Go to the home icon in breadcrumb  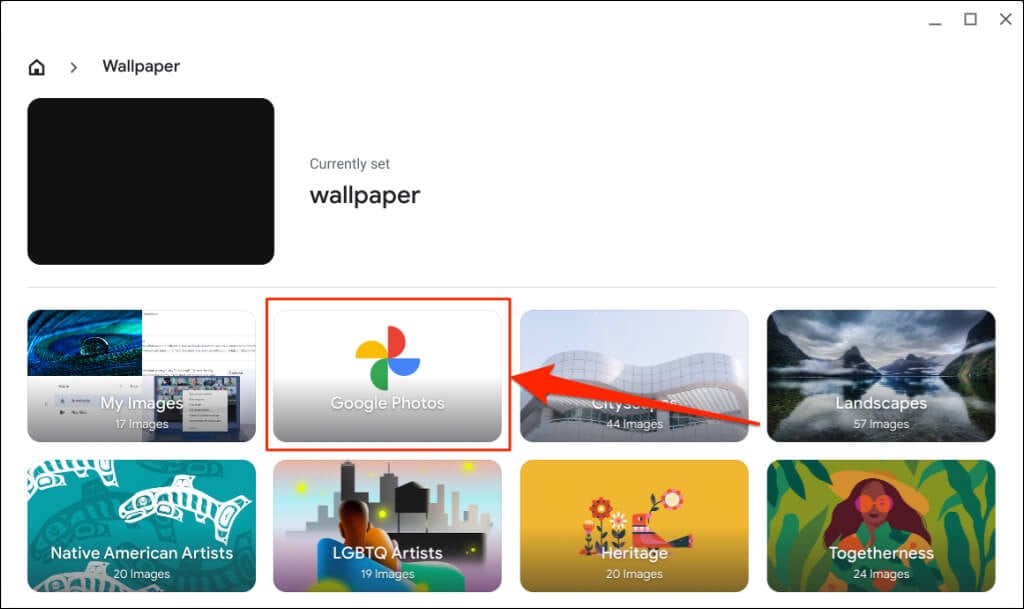[37, 67]
